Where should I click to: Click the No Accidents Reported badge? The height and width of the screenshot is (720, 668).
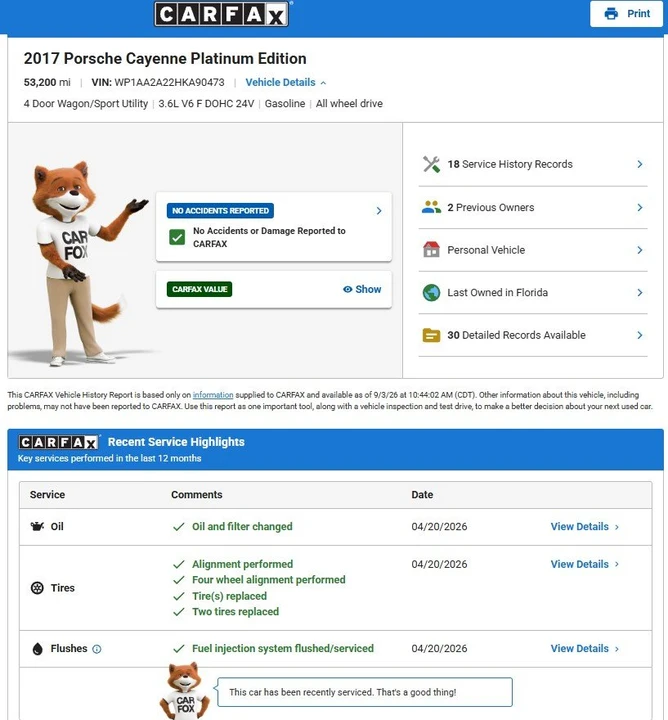click(220, 211)
